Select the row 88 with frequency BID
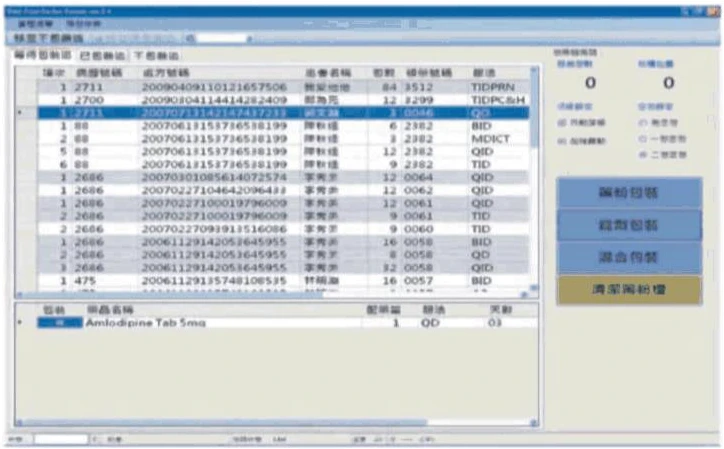 [283, 126]
